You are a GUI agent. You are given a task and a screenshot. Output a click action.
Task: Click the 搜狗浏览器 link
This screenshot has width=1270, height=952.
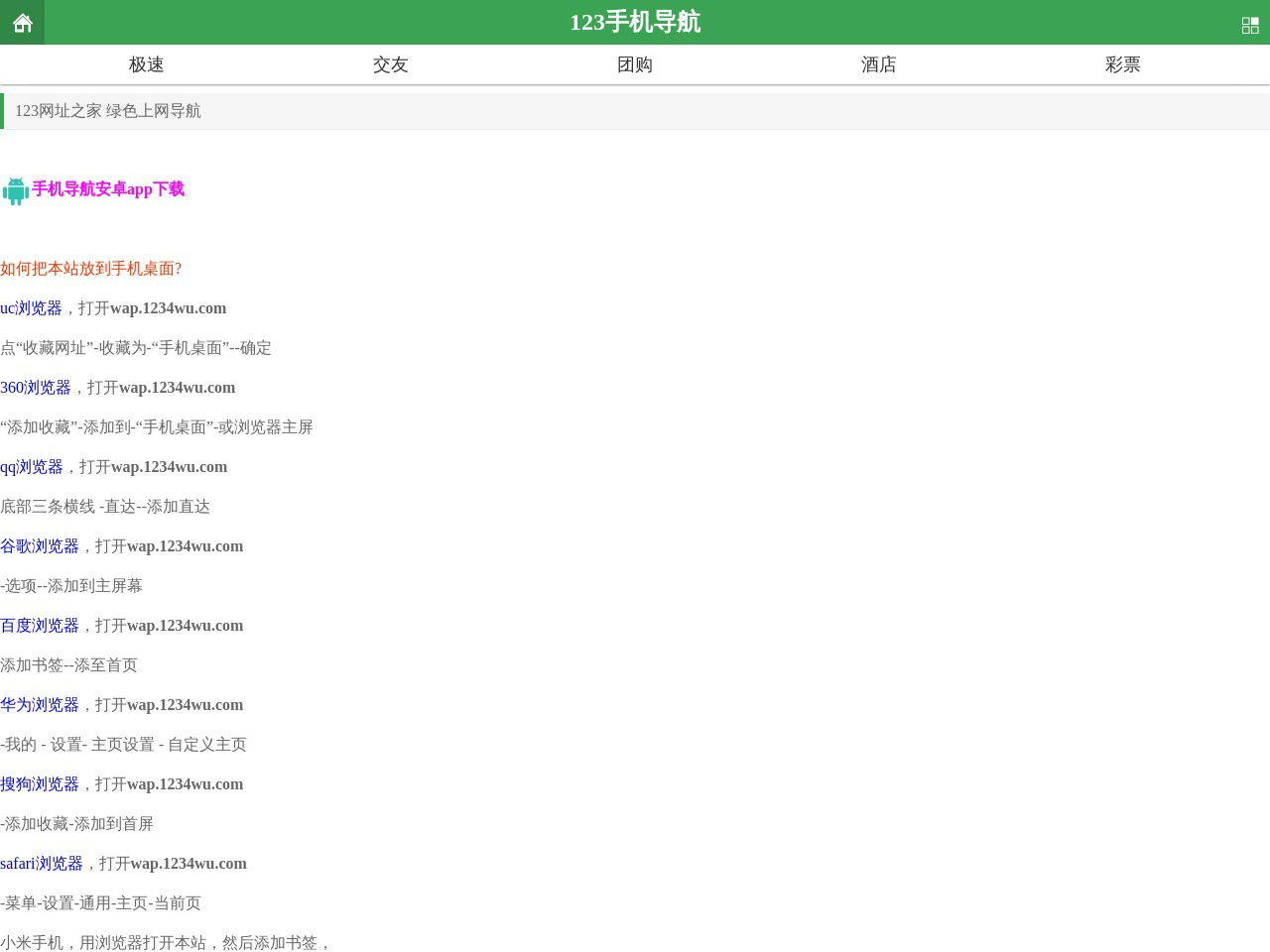click(x=40, y=784)
